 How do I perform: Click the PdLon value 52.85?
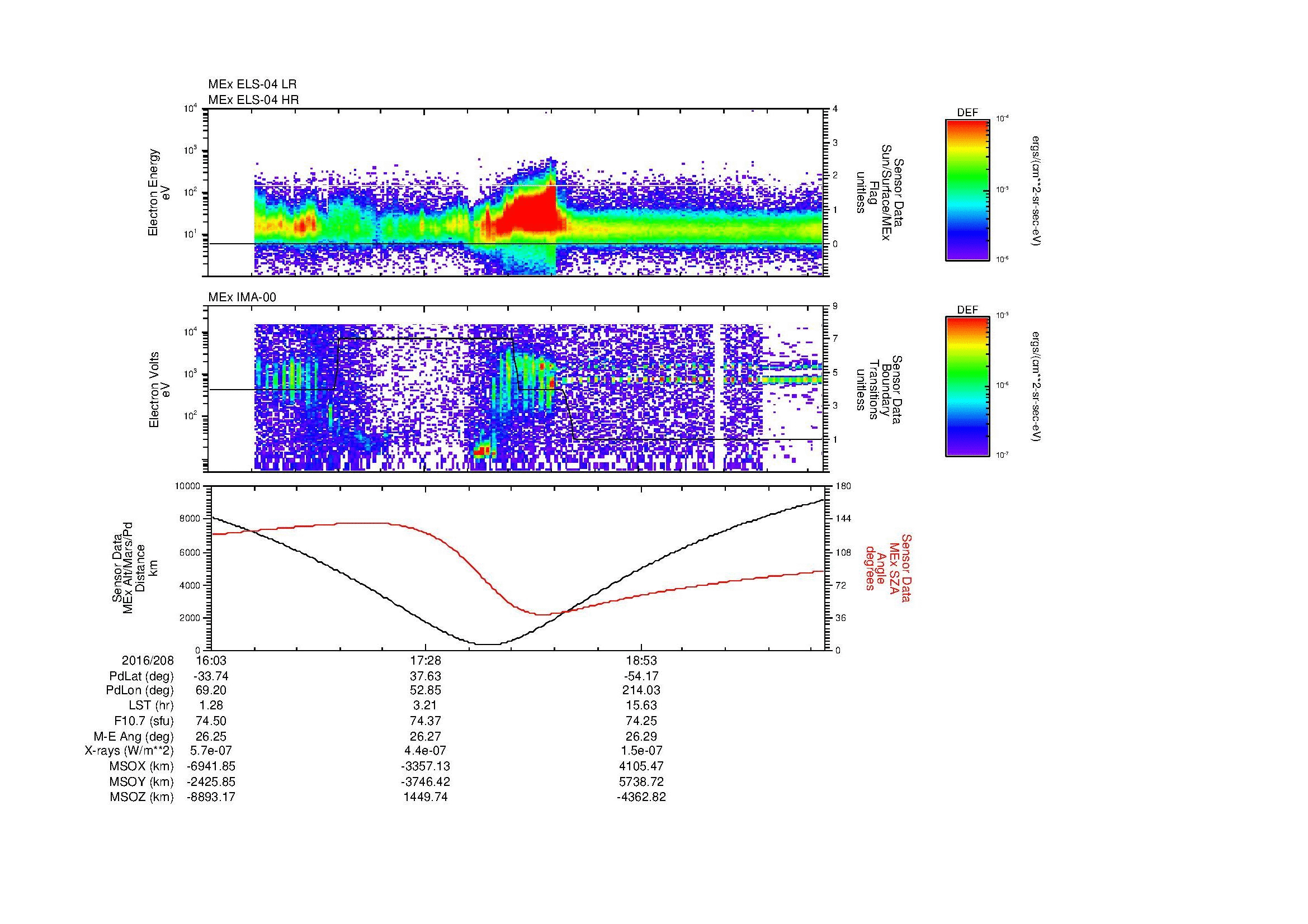(x=426, y=690)
